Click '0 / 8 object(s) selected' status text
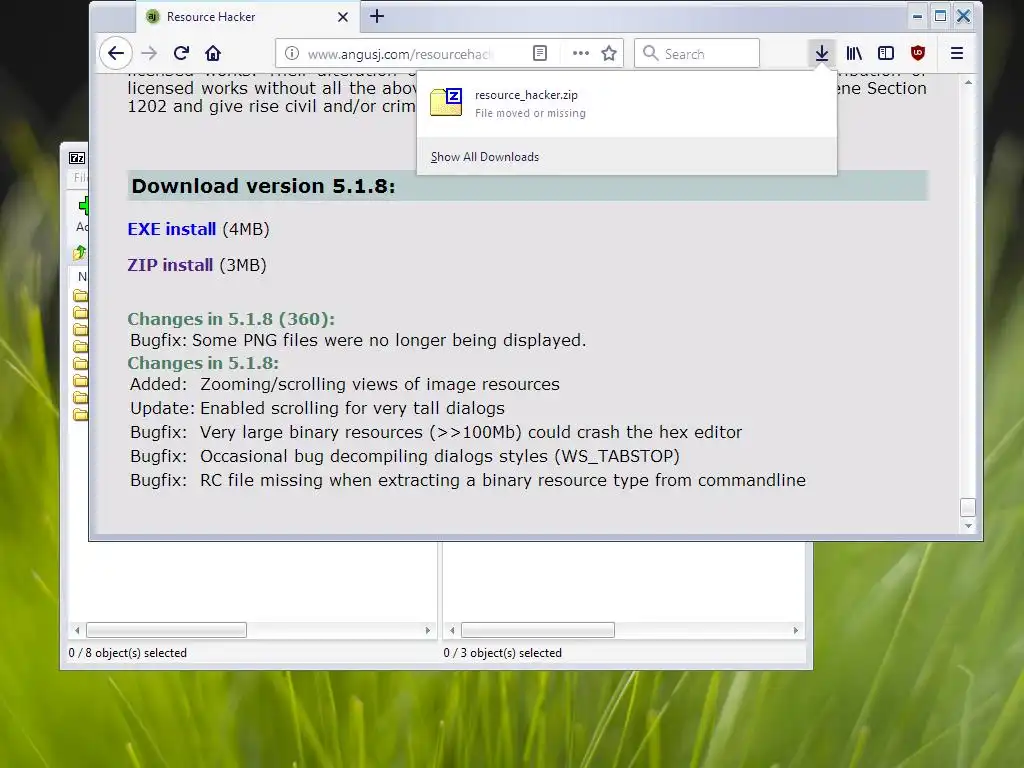 tap(127, 653)
